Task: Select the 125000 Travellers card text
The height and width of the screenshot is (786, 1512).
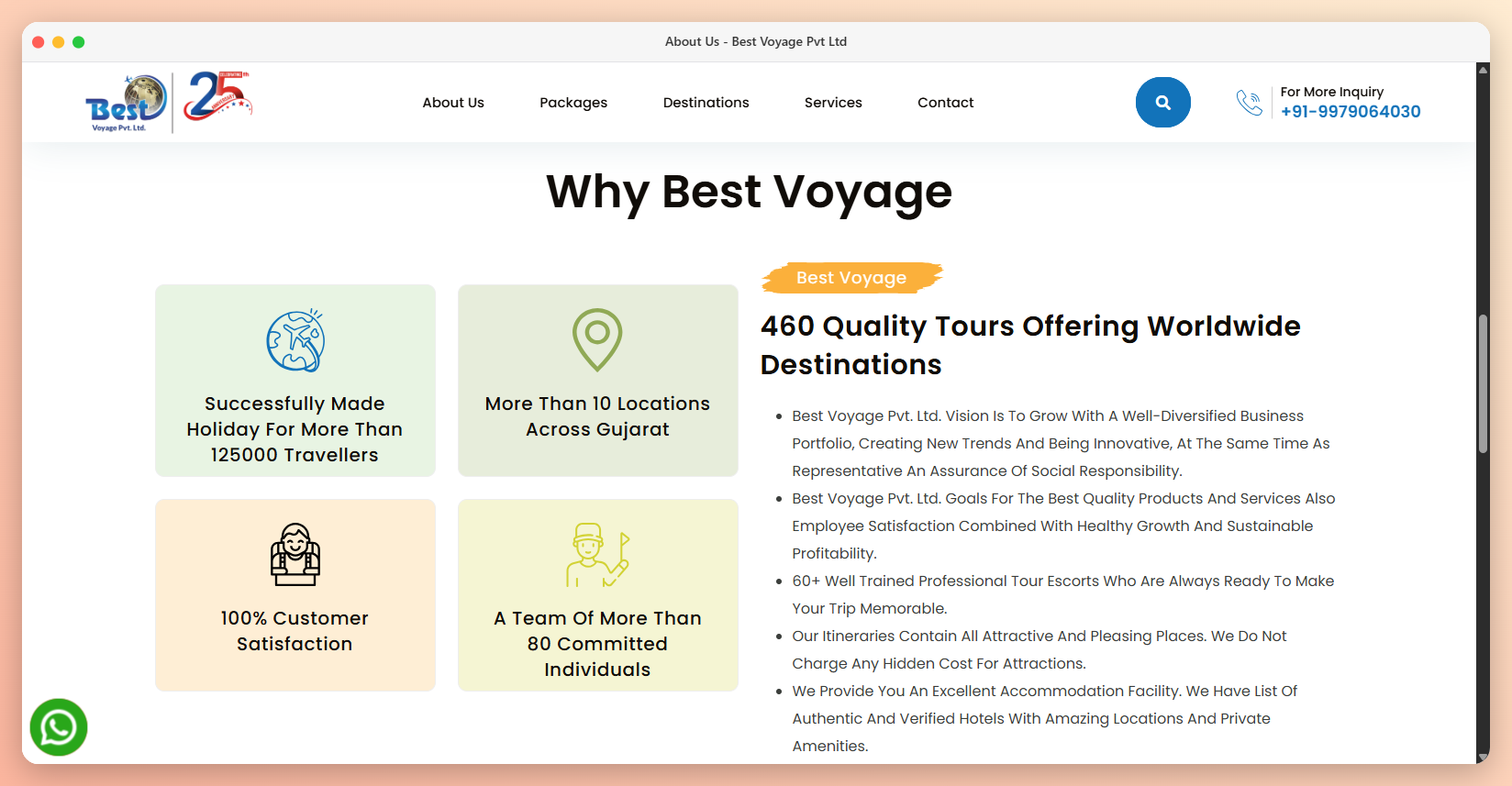Action: click(295, 429)
